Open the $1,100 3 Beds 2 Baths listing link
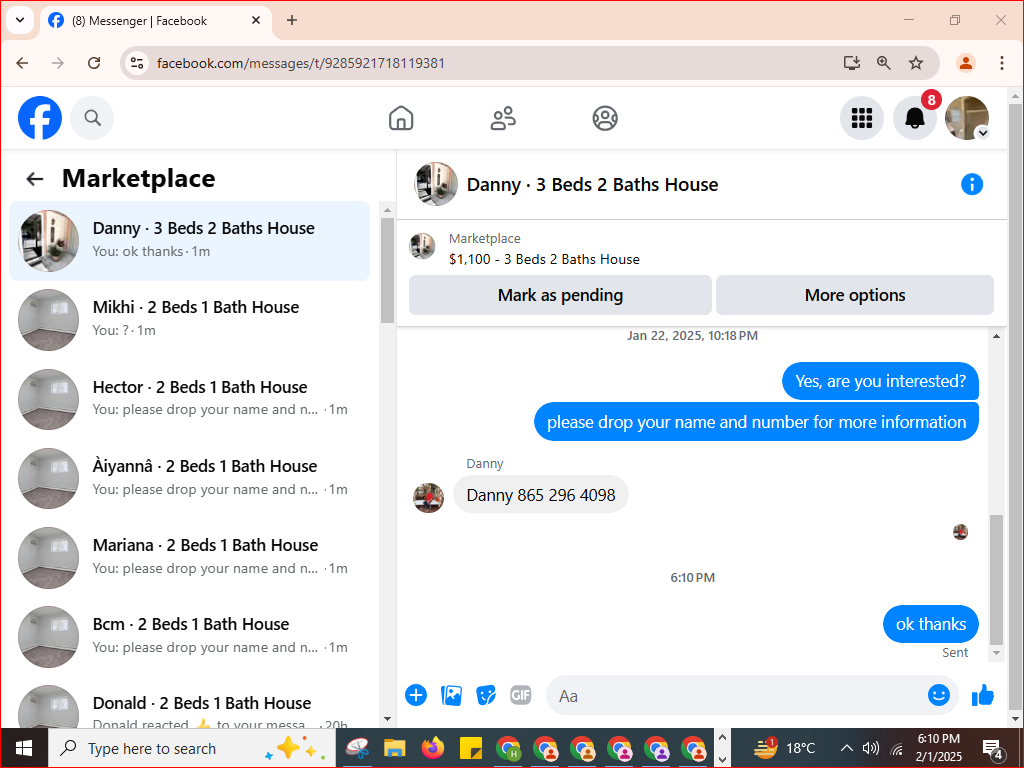Viewport: 1024px width, 768px height. (544, 259)
